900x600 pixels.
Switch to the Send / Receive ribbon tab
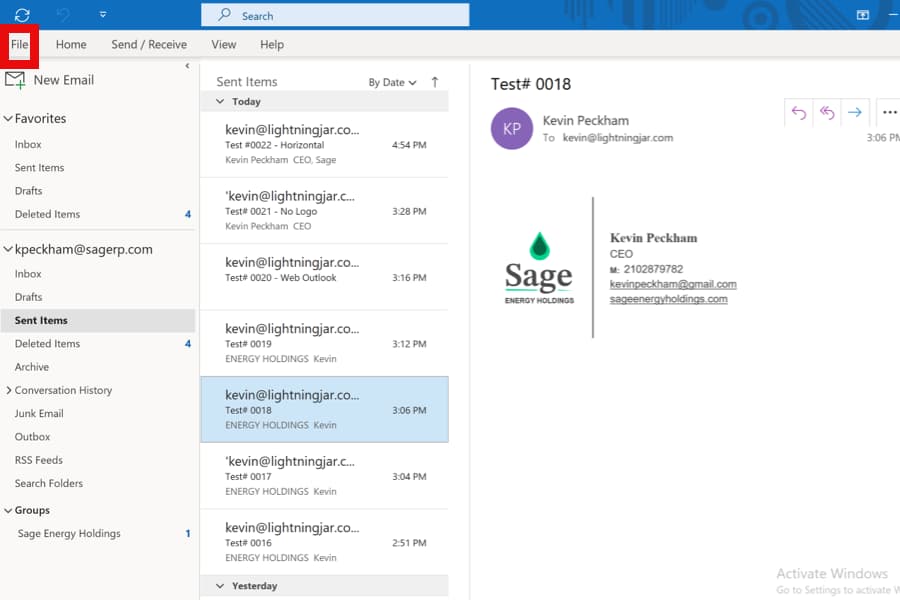[x=148, y=44]
